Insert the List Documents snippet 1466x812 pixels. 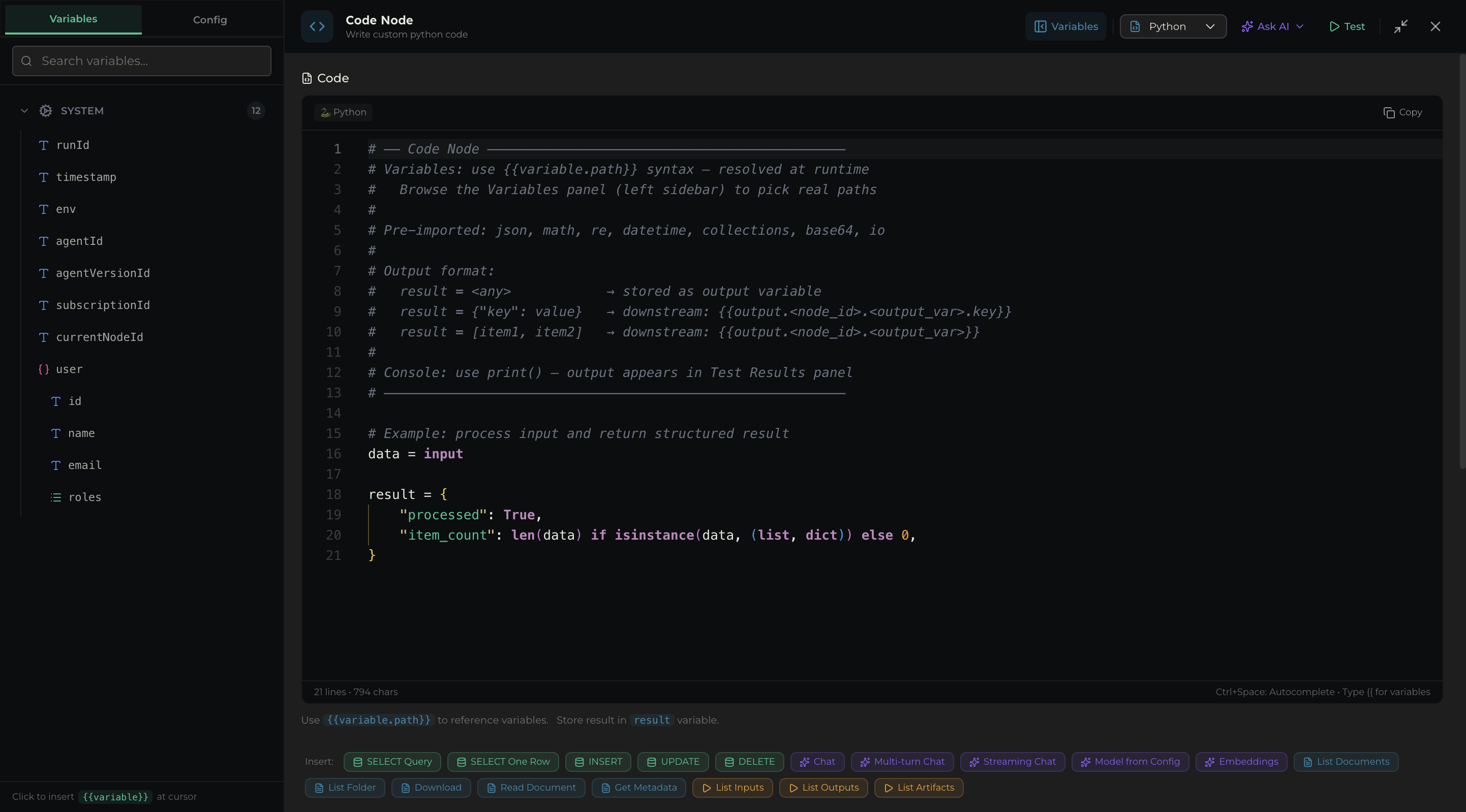(x=1346, y=761)
